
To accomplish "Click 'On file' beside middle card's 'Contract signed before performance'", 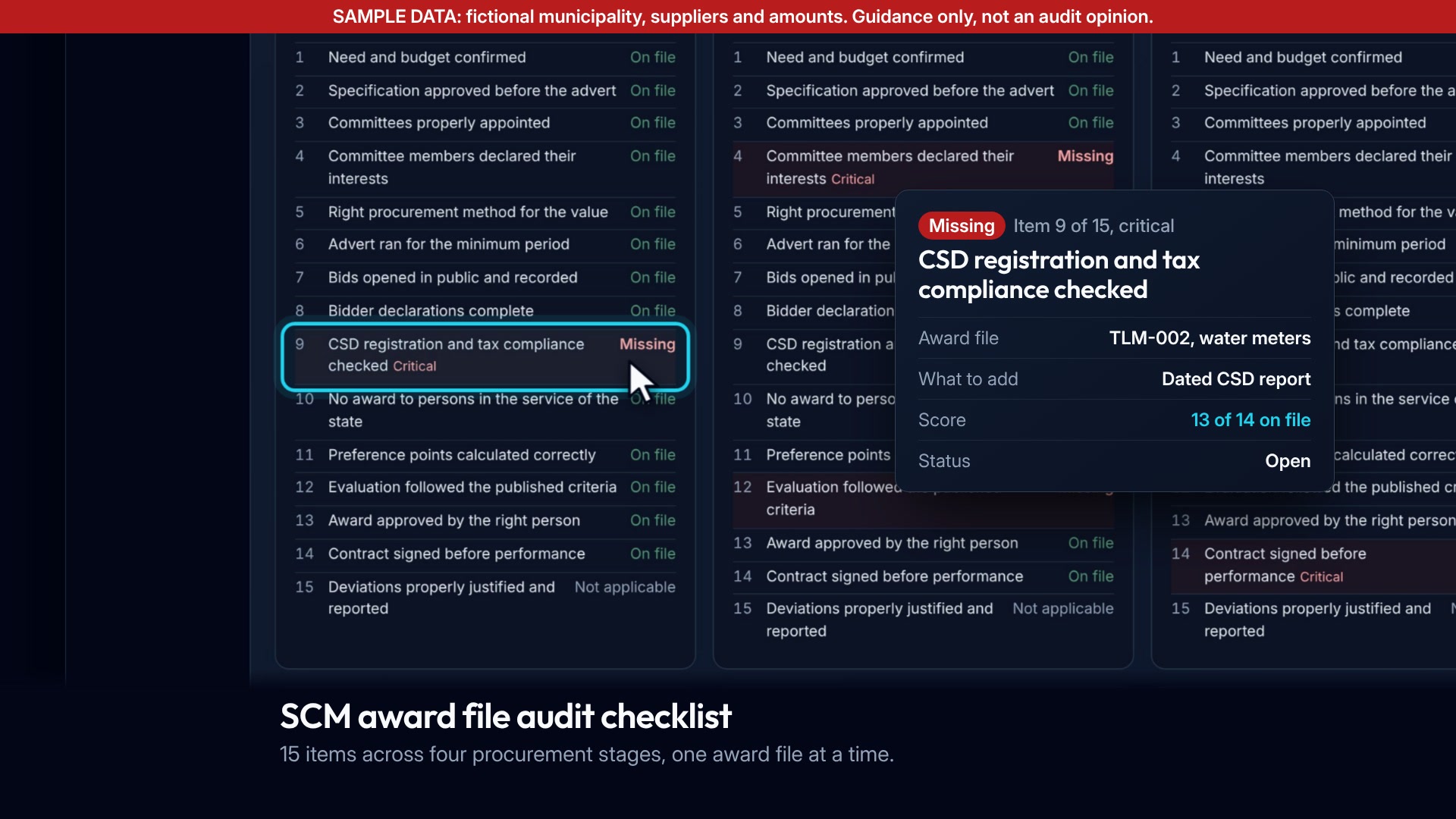I will coord(1090,576).
